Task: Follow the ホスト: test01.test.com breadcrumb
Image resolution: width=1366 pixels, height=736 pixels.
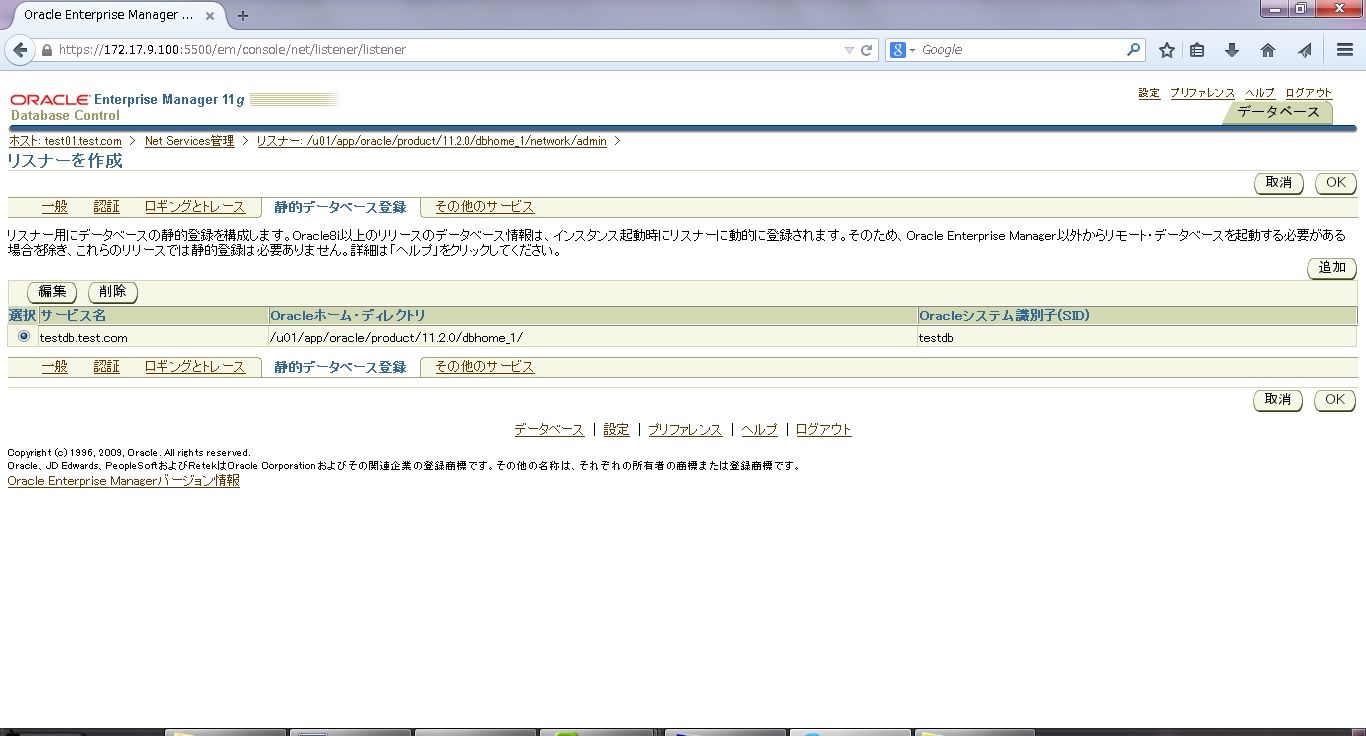Action: point(65,141)
